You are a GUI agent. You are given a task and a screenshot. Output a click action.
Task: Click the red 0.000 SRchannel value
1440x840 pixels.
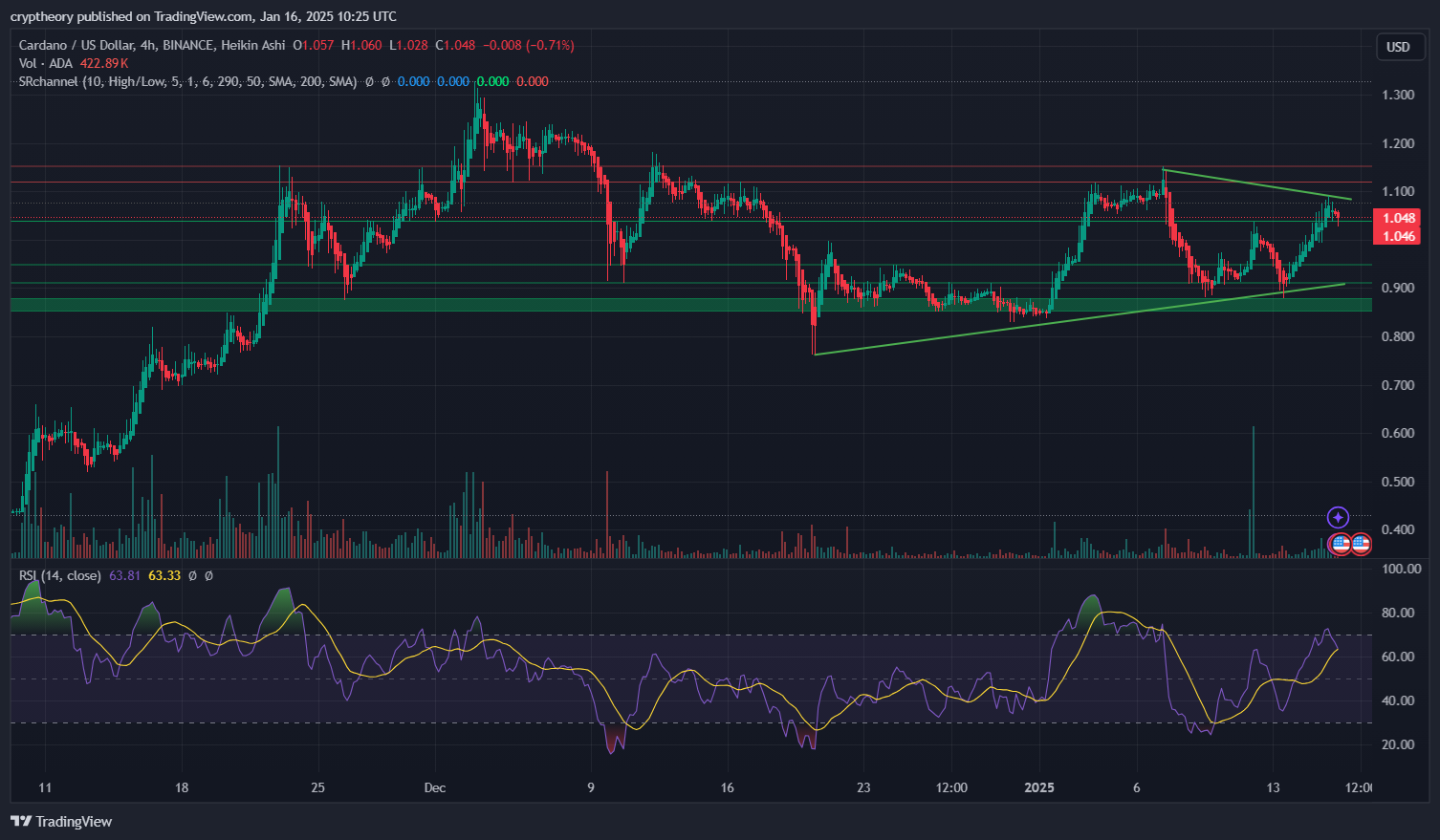(533, 82)
